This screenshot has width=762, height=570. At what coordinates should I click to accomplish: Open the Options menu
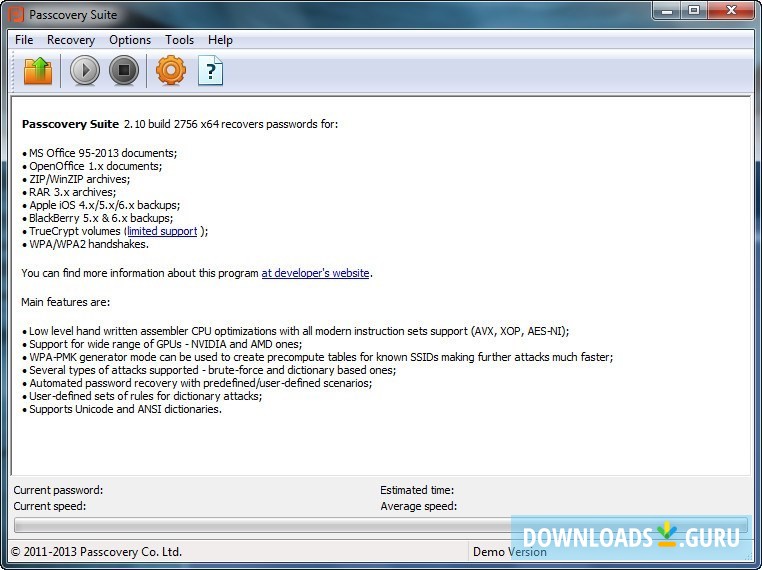point(130,40)
